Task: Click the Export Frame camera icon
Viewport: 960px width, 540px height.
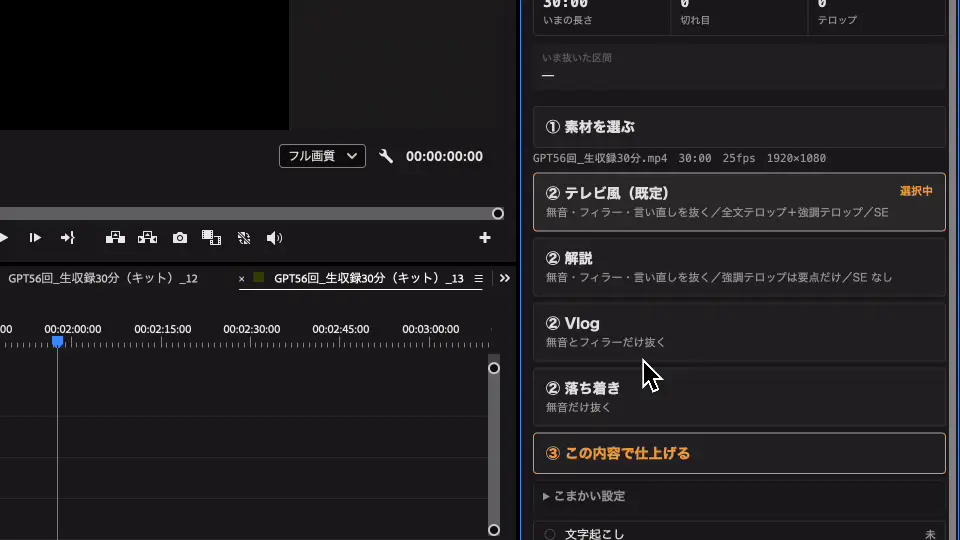Action: click(179, 238)
